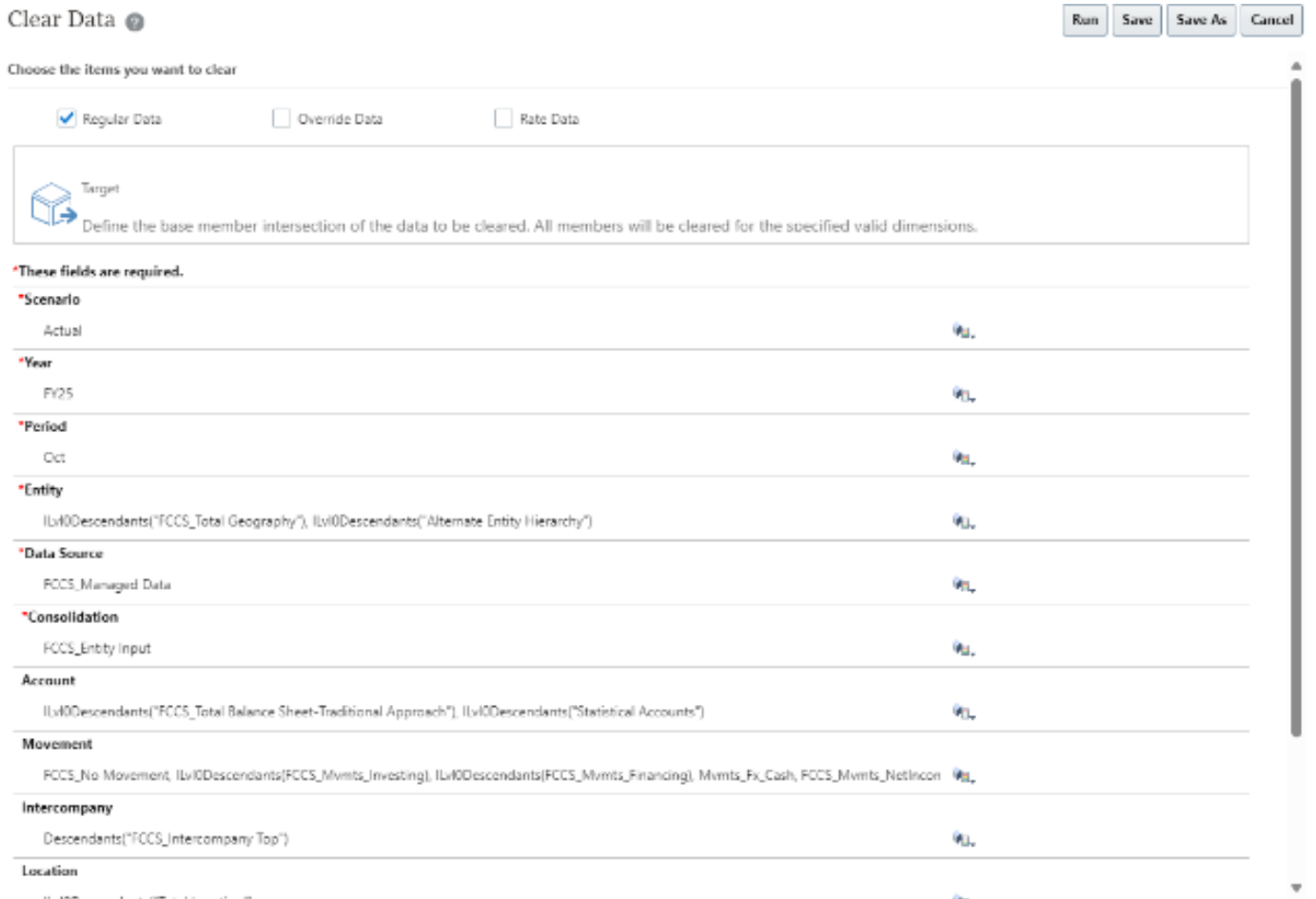Click the Save As button
Screen dimensions: 1316x899
1201,20
